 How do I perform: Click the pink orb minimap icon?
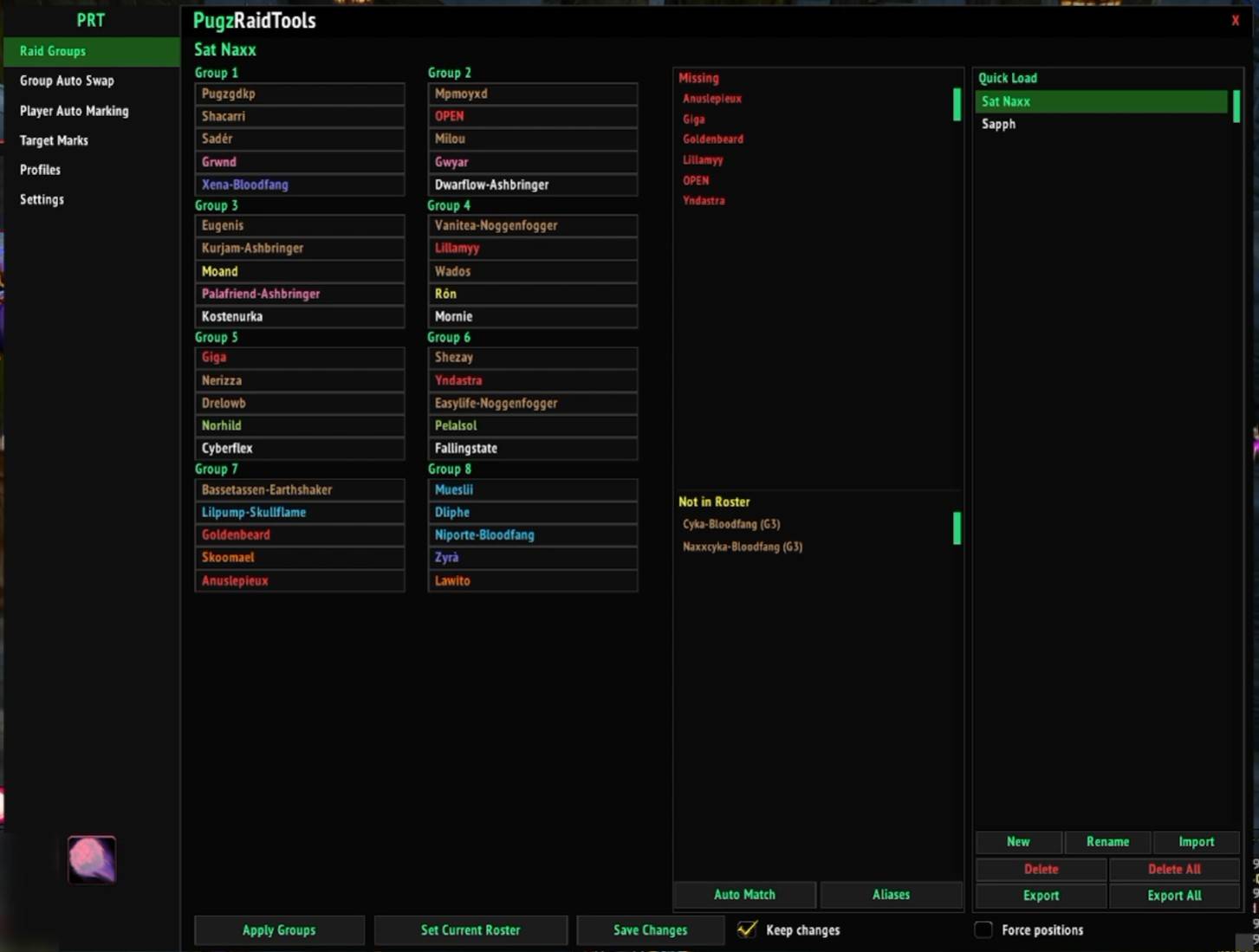click(92, 859)
